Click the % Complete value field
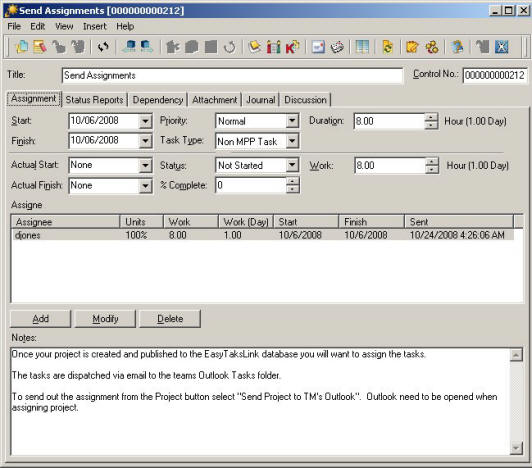 (x=251, y=185)
